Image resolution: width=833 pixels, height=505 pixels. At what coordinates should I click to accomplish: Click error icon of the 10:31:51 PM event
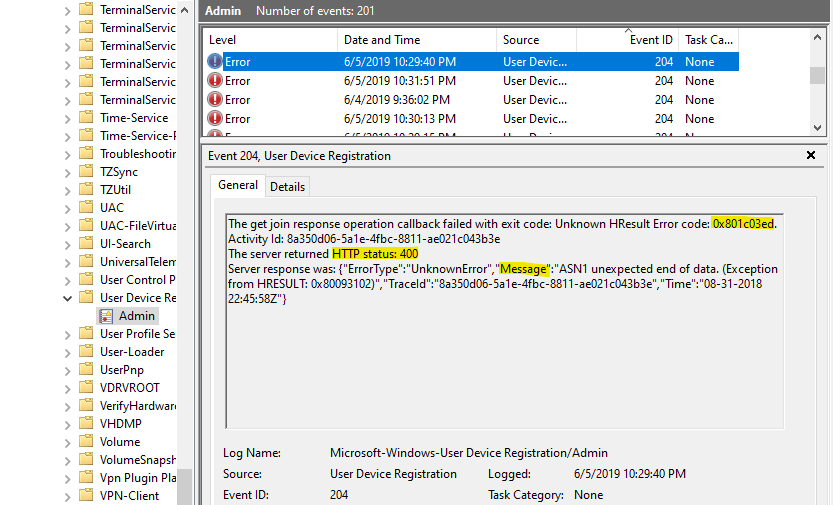click(x=215, y=81)
